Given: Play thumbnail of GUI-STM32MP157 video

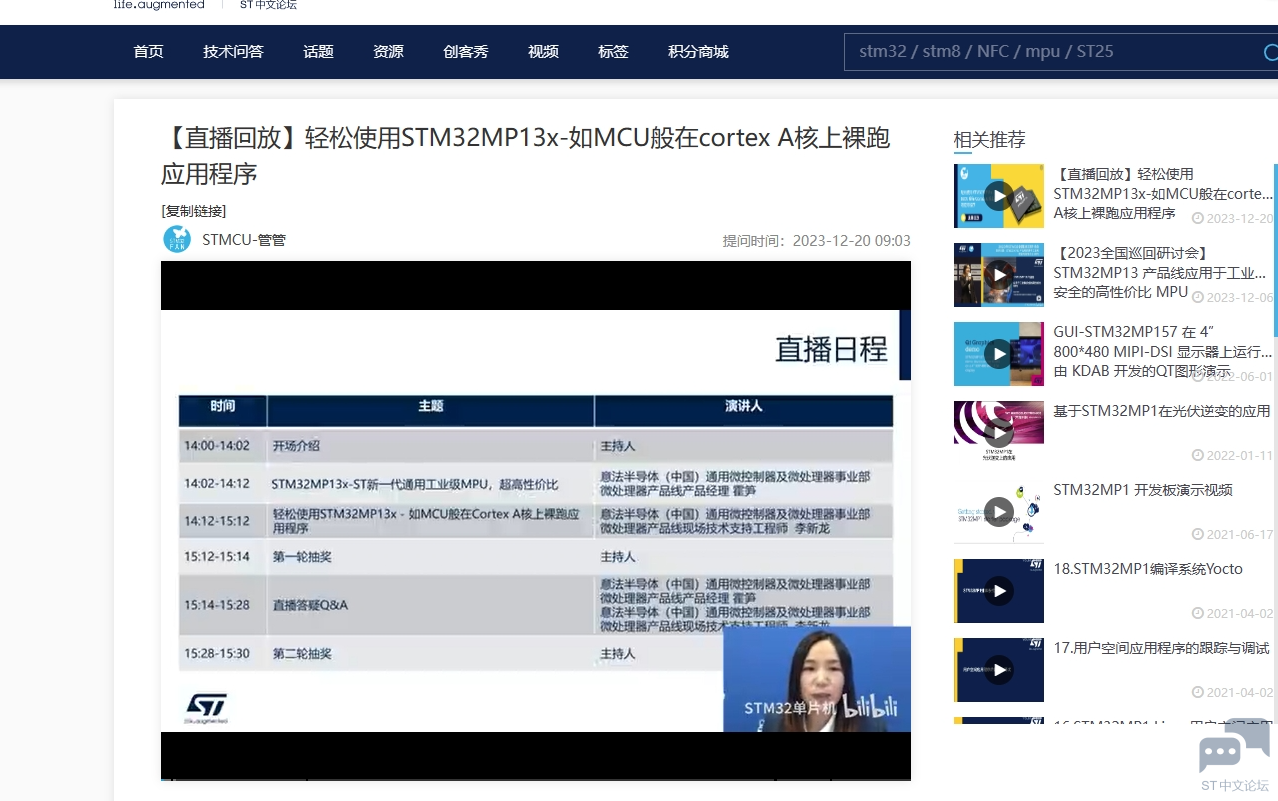Looking at the screenshot, I should (998, 354).
